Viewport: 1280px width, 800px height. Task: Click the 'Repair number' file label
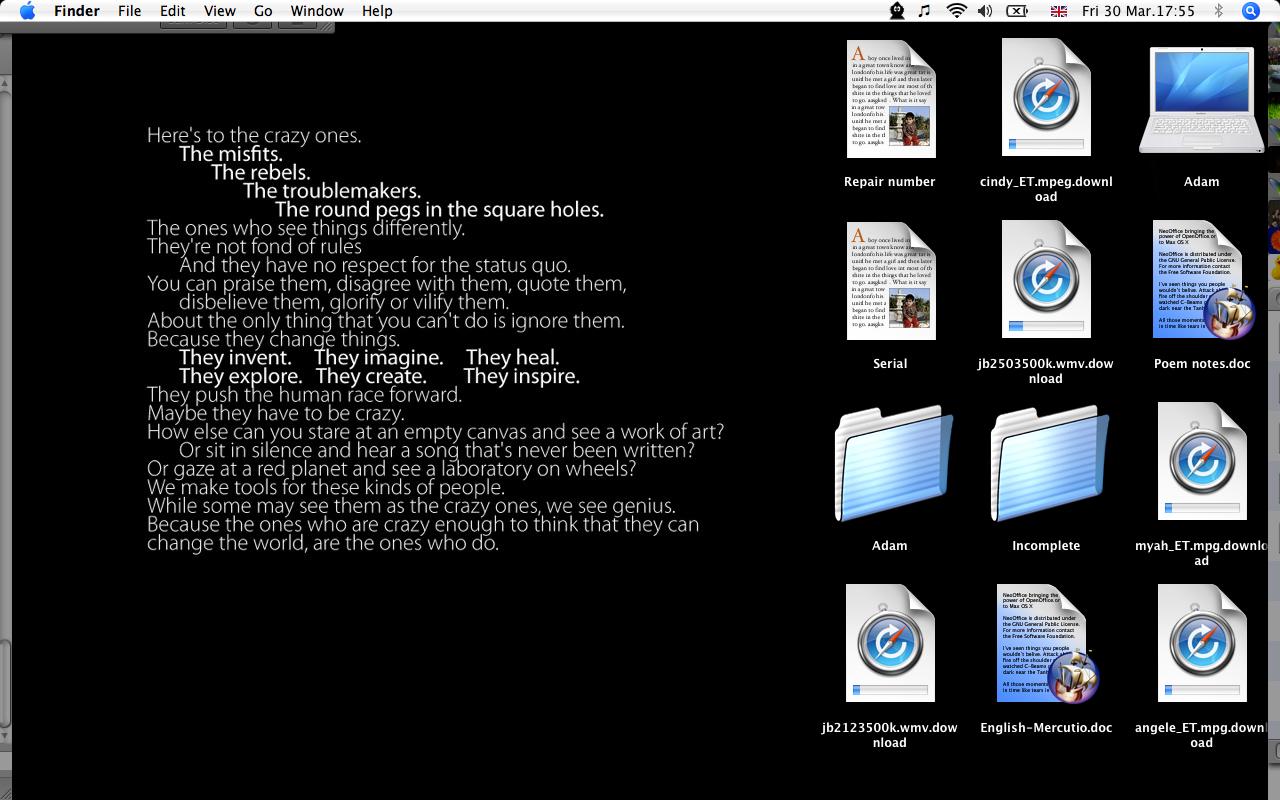(x=890, y=182)
